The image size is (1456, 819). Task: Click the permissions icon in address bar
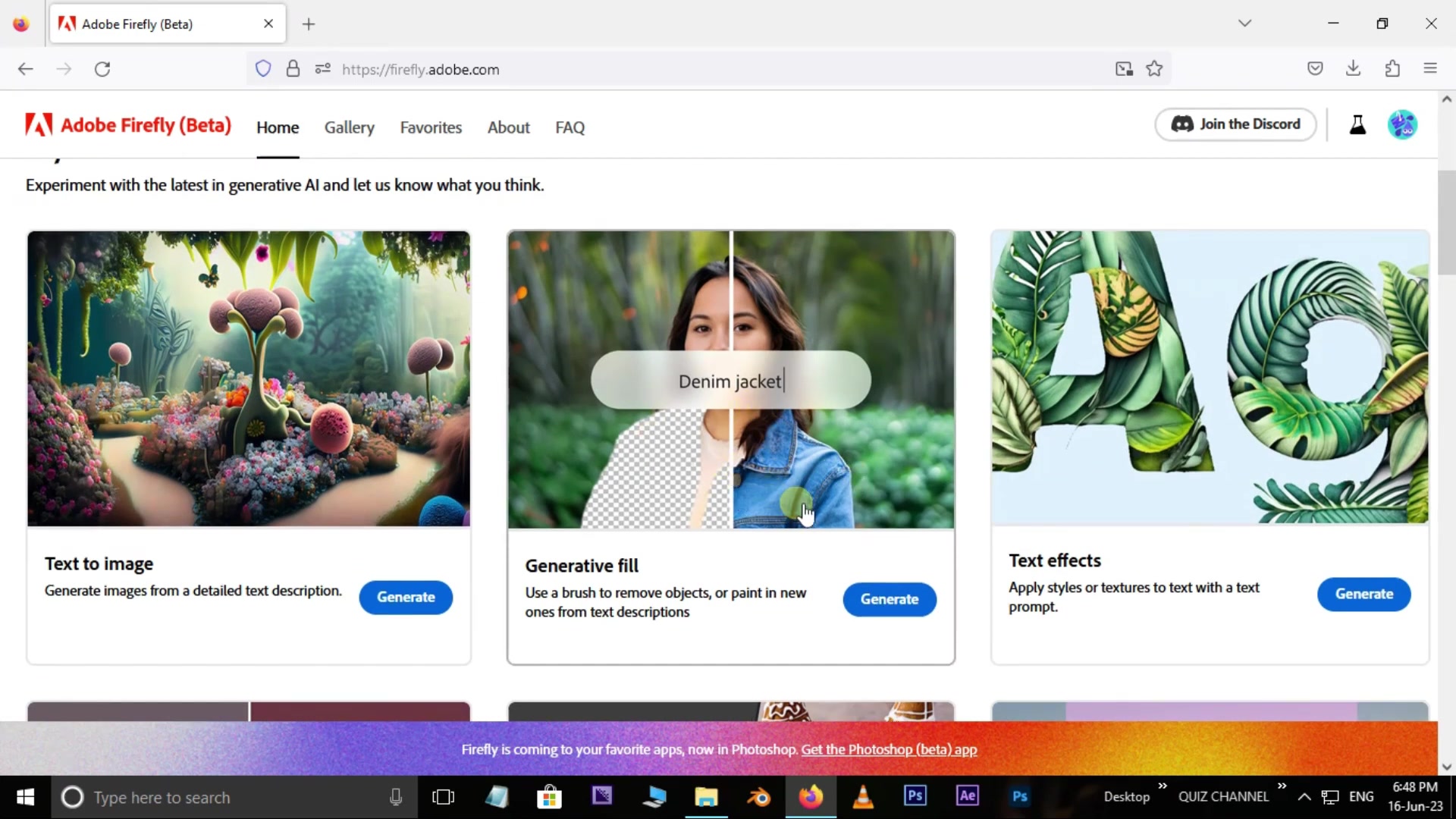pyautogui.click(x=322, y=69)
